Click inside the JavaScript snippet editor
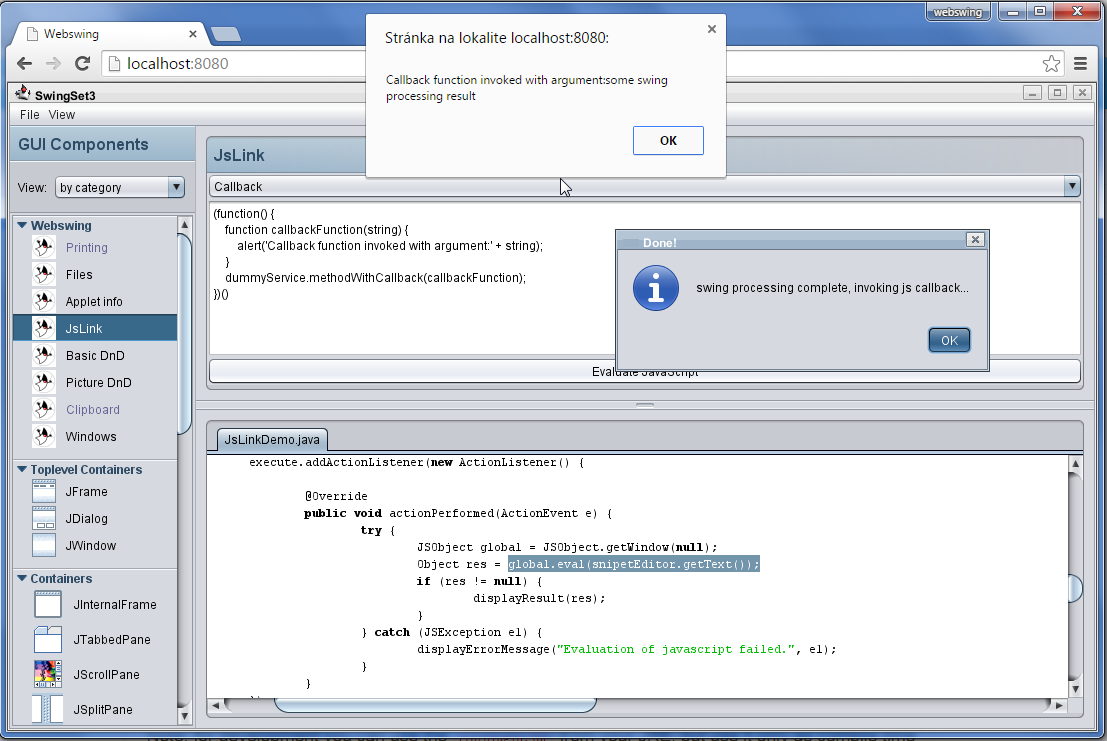This screenshot has height=741, width=1107. [413, 279]
